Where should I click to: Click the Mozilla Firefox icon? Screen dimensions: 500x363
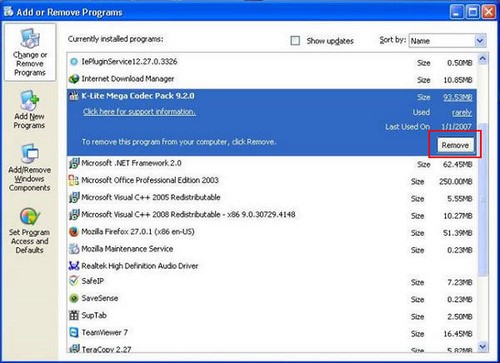(74, 232)
